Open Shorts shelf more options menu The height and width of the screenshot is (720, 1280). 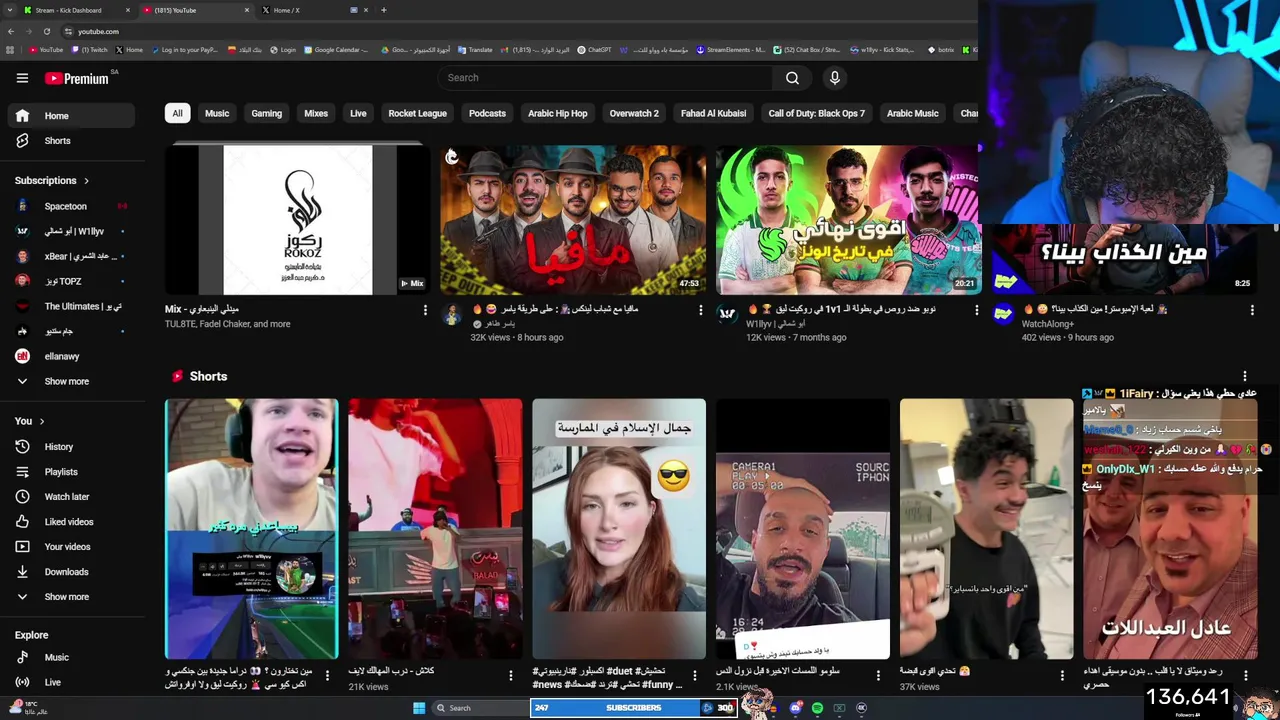click(1245, 376)
